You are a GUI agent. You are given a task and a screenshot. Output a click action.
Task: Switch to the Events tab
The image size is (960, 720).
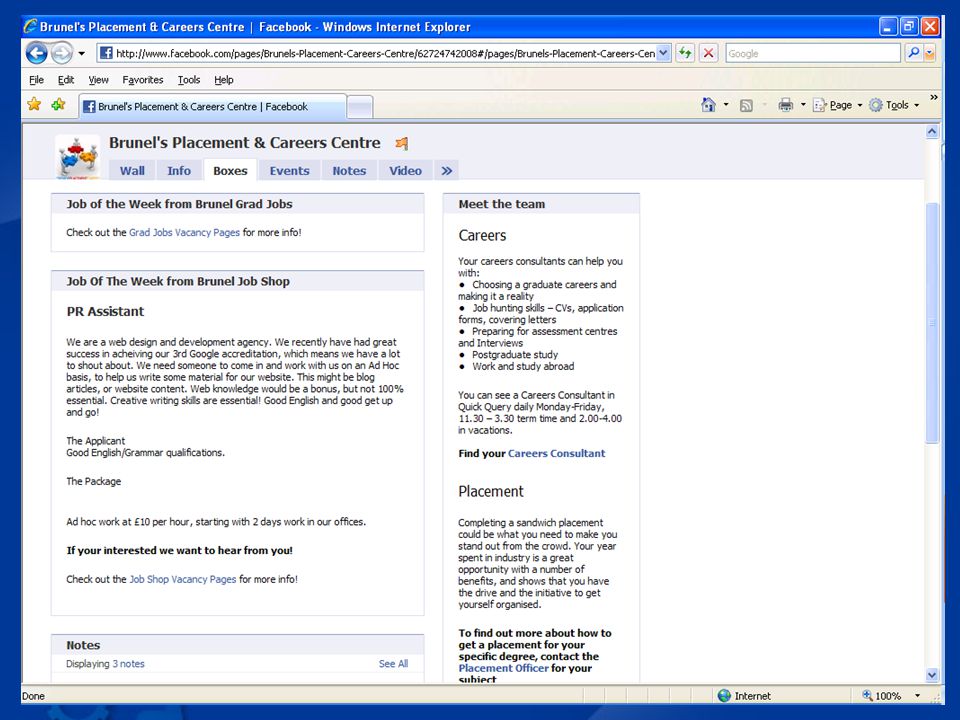tap(290, 171)
